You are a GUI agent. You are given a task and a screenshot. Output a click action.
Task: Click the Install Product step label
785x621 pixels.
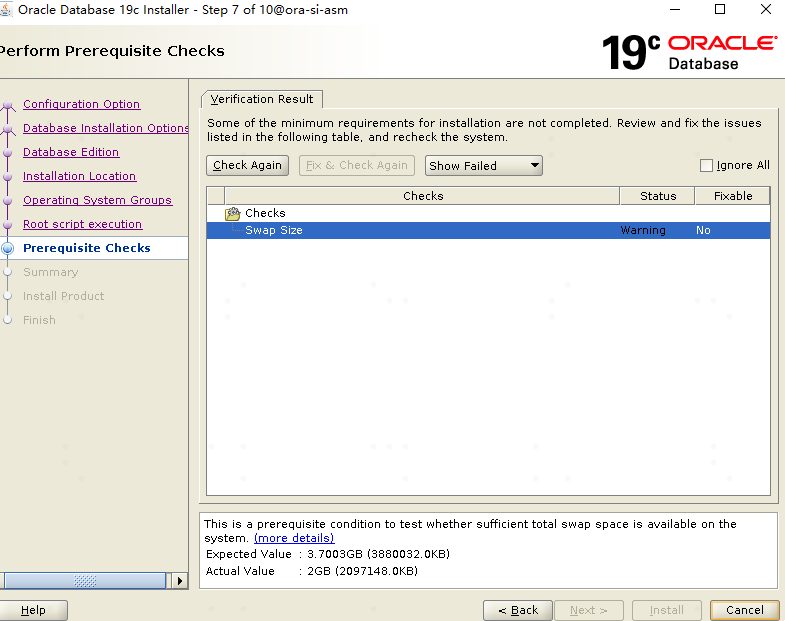(64, 296)
